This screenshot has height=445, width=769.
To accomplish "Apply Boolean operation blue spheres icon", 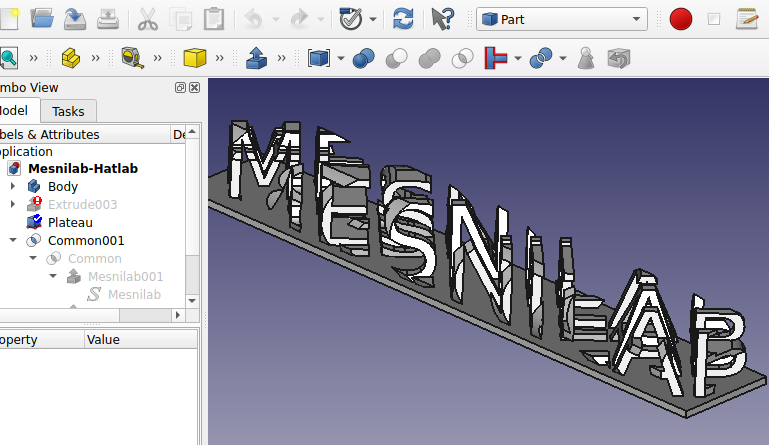I will click(363, 58).
